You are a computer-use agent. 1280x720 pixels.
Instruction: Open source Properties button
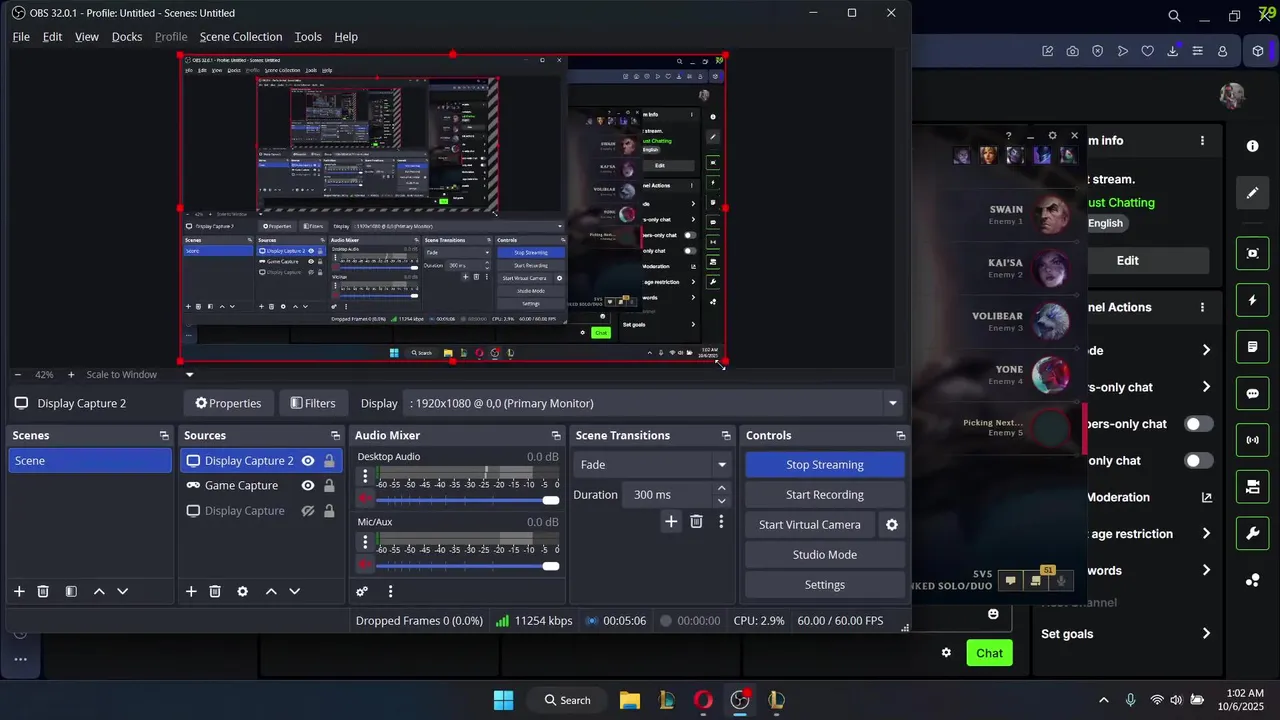coord(228,403)
